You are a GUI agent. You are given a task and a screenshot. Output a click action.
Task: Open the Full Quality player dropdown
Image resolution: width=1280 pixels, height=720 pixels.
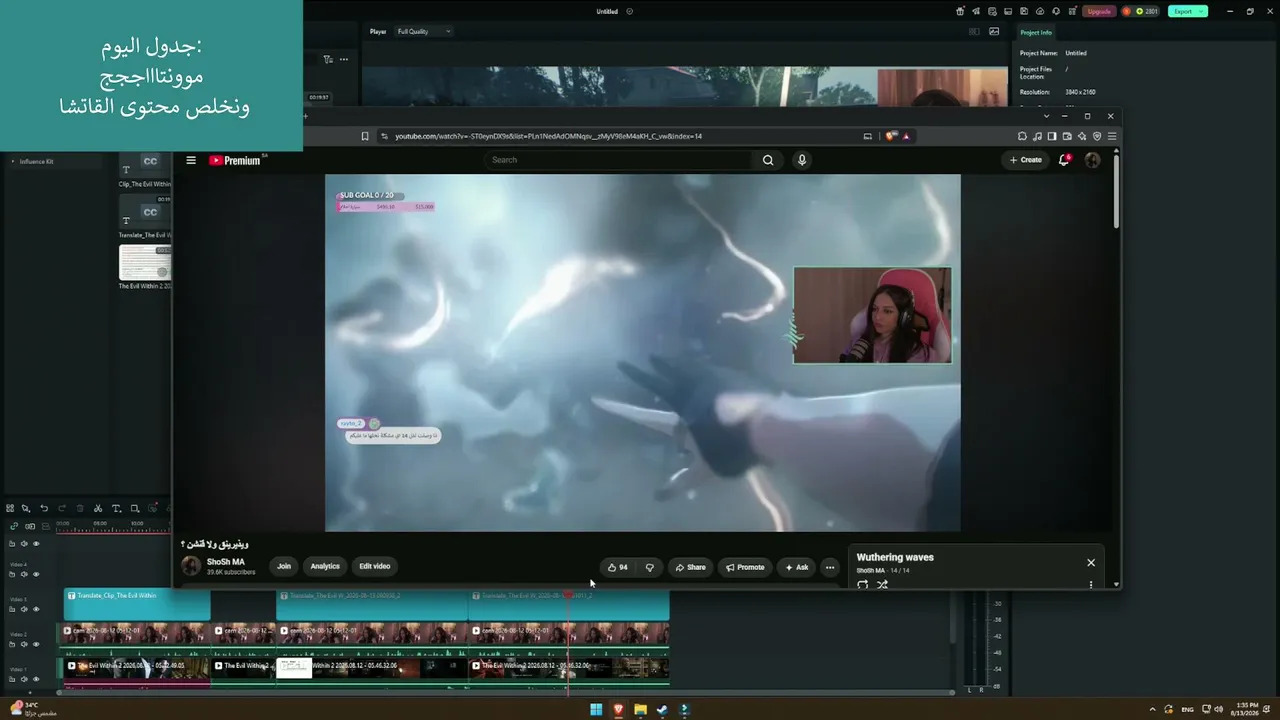(424, 31)
